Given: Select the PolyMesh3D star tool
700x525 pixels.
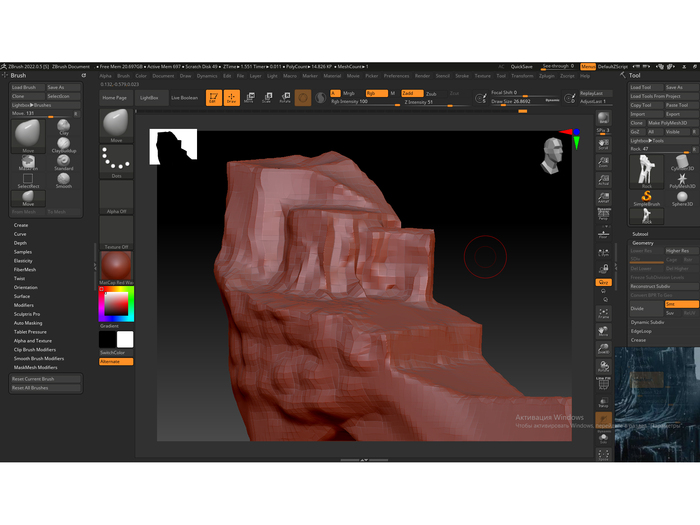Looking at the screenshot, I should [x=681, y=180].
